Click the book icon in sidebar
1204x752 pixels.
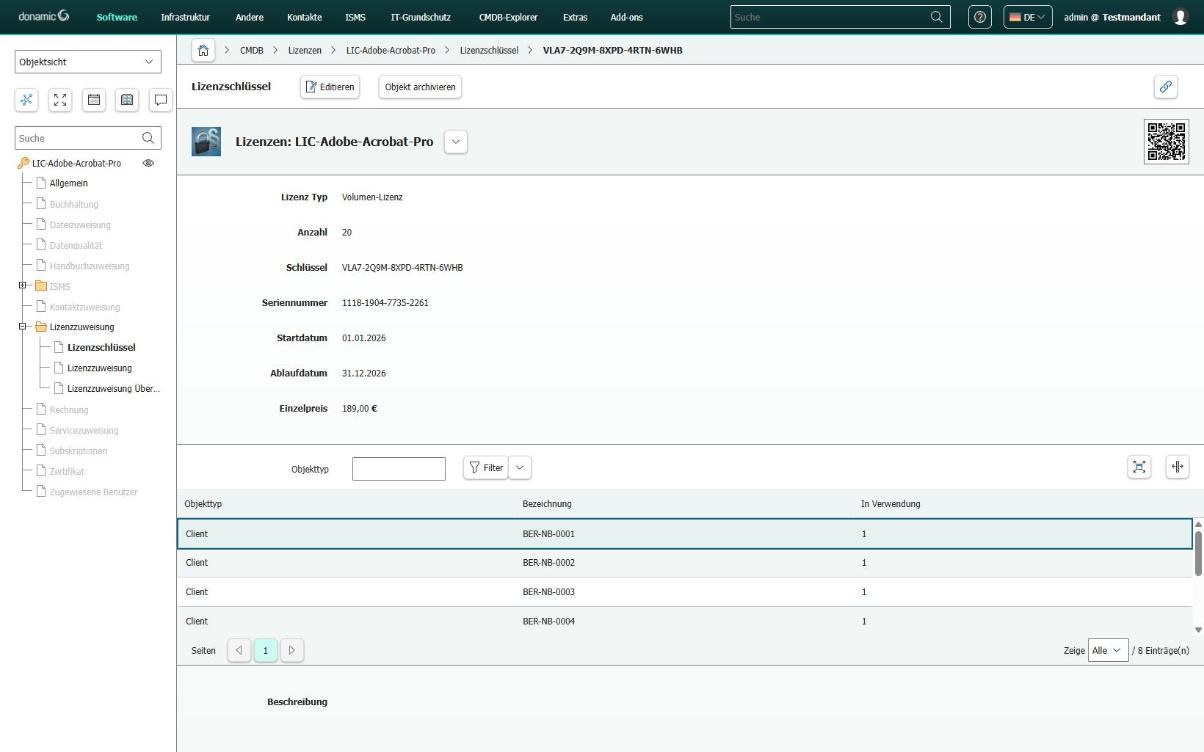[127, 99]
